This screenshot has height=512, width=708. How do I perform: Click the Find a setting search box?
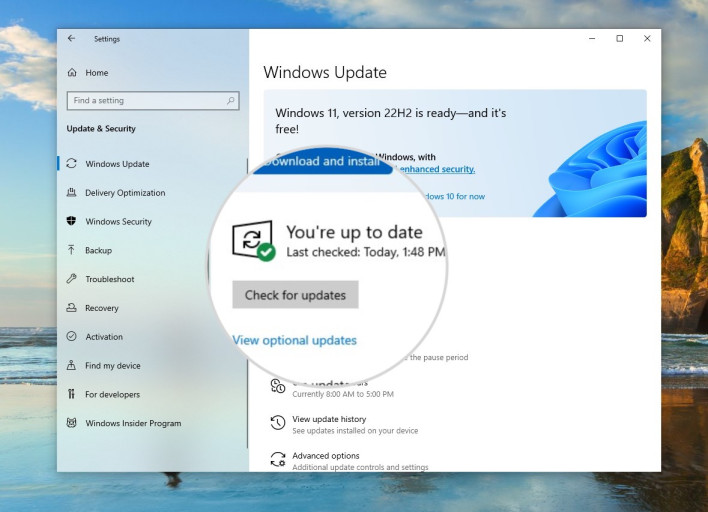[x=153, y=100]
